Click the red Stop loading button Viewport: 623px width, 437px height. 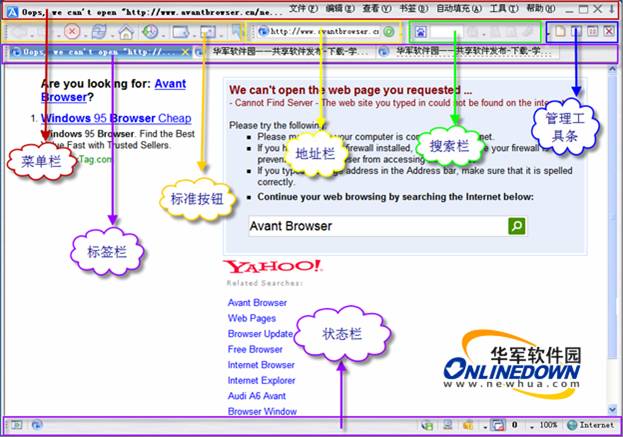[72, 31]
